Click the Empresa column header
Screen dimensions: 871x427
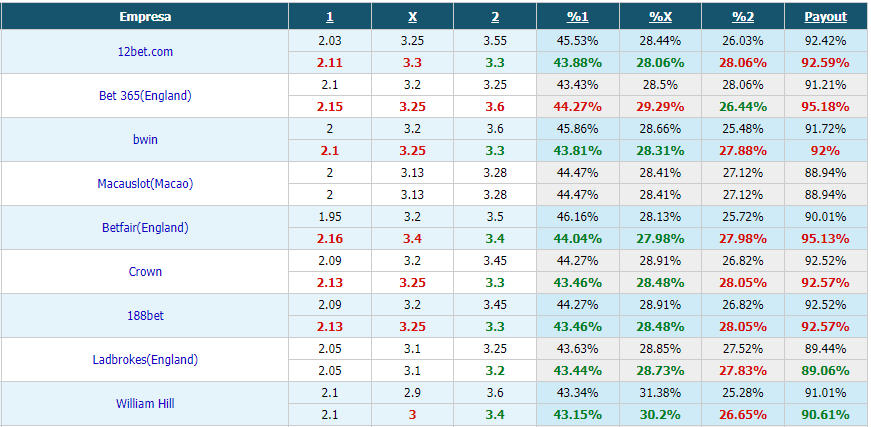click(x=145, y=17)
